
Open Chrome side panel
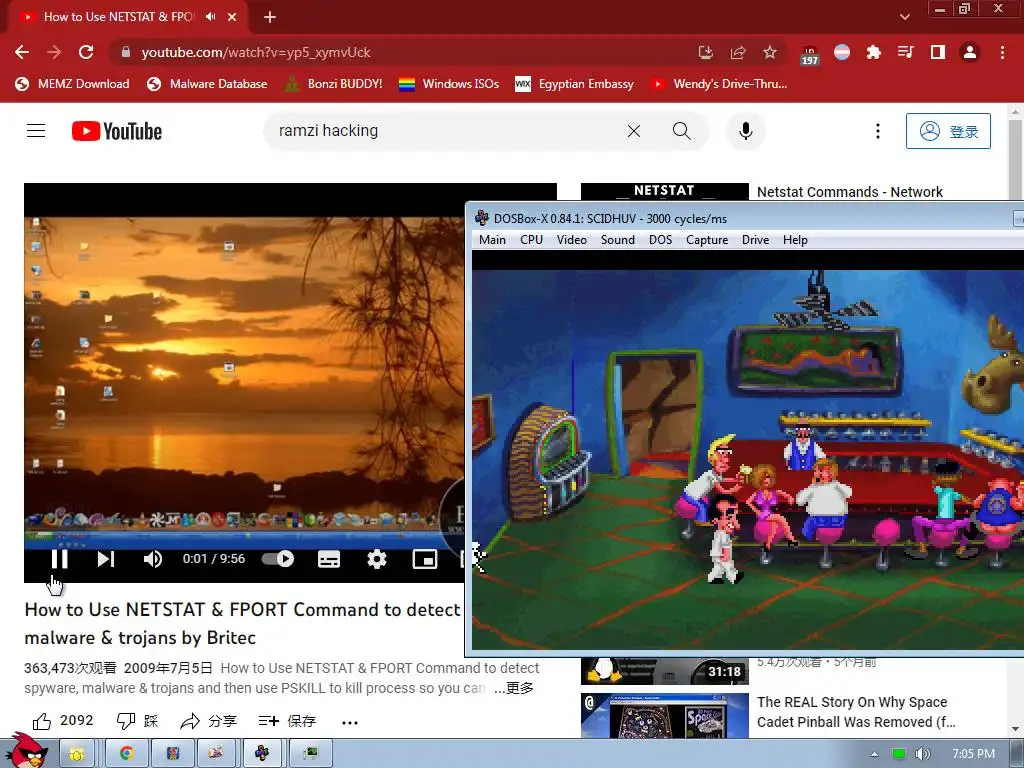coord(938,52)
